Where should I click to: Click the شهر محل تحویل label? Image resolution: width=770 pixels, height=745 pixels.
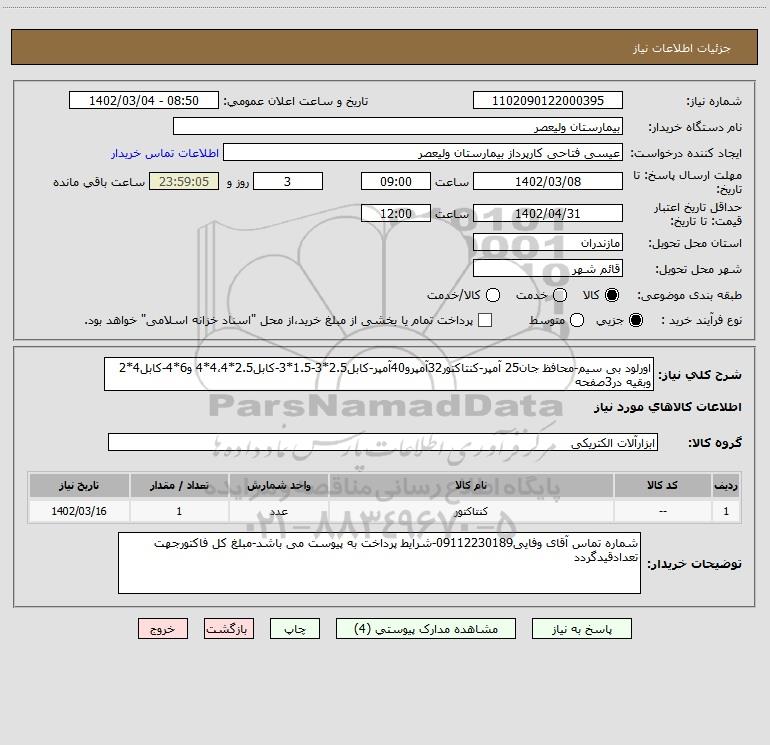tap(699, 270)
